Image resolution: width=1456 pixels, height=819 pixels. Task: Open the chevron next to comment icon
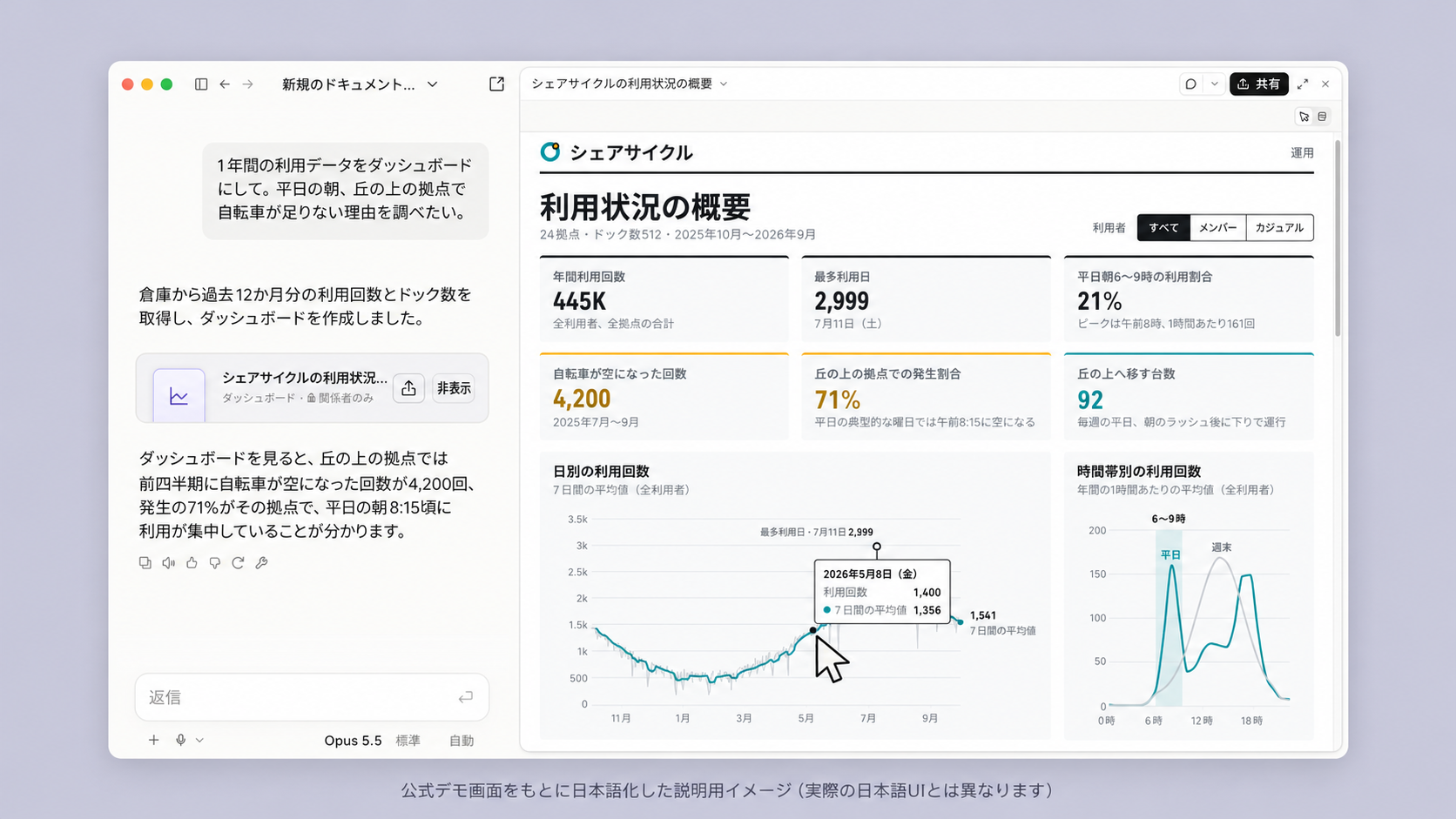click(x=1214, y=84)
